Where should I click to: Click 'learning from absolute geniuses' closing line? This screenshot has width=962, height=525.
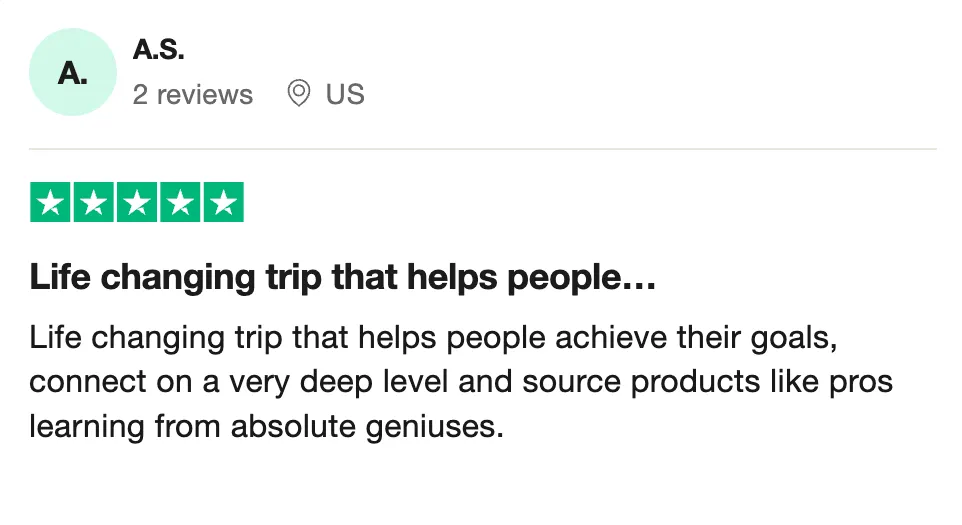264,427
